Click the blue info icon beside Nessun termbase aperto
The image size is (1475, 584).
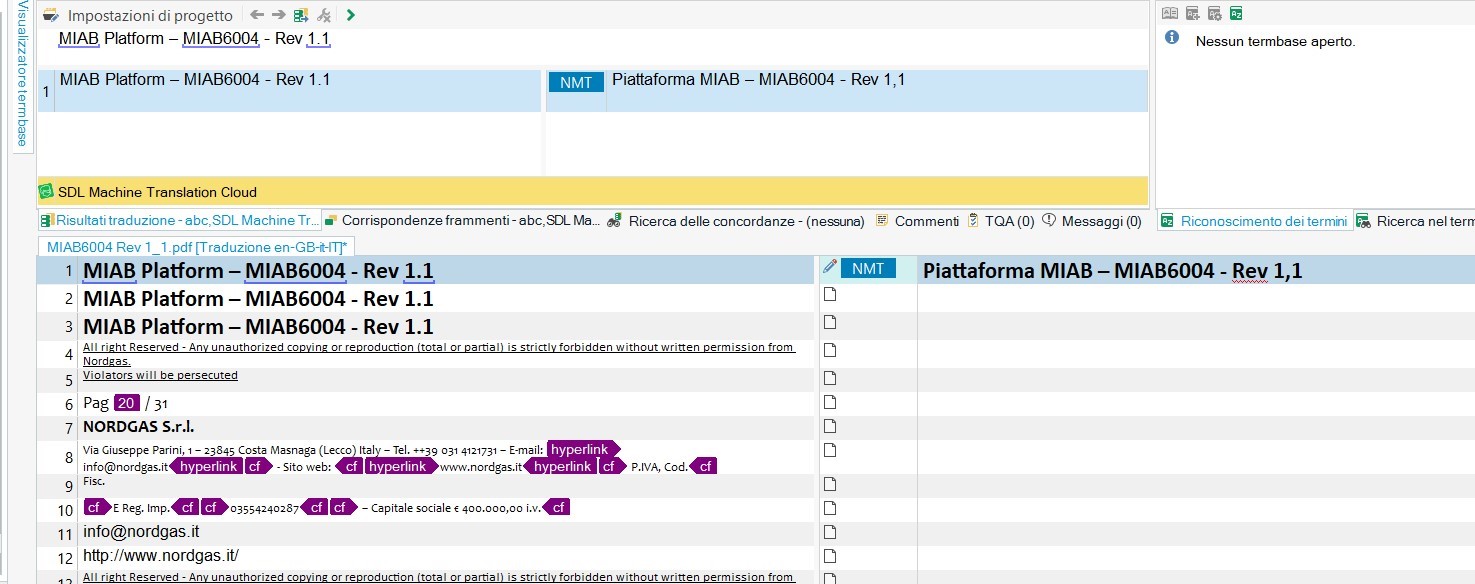click(x=1172, y=37)
